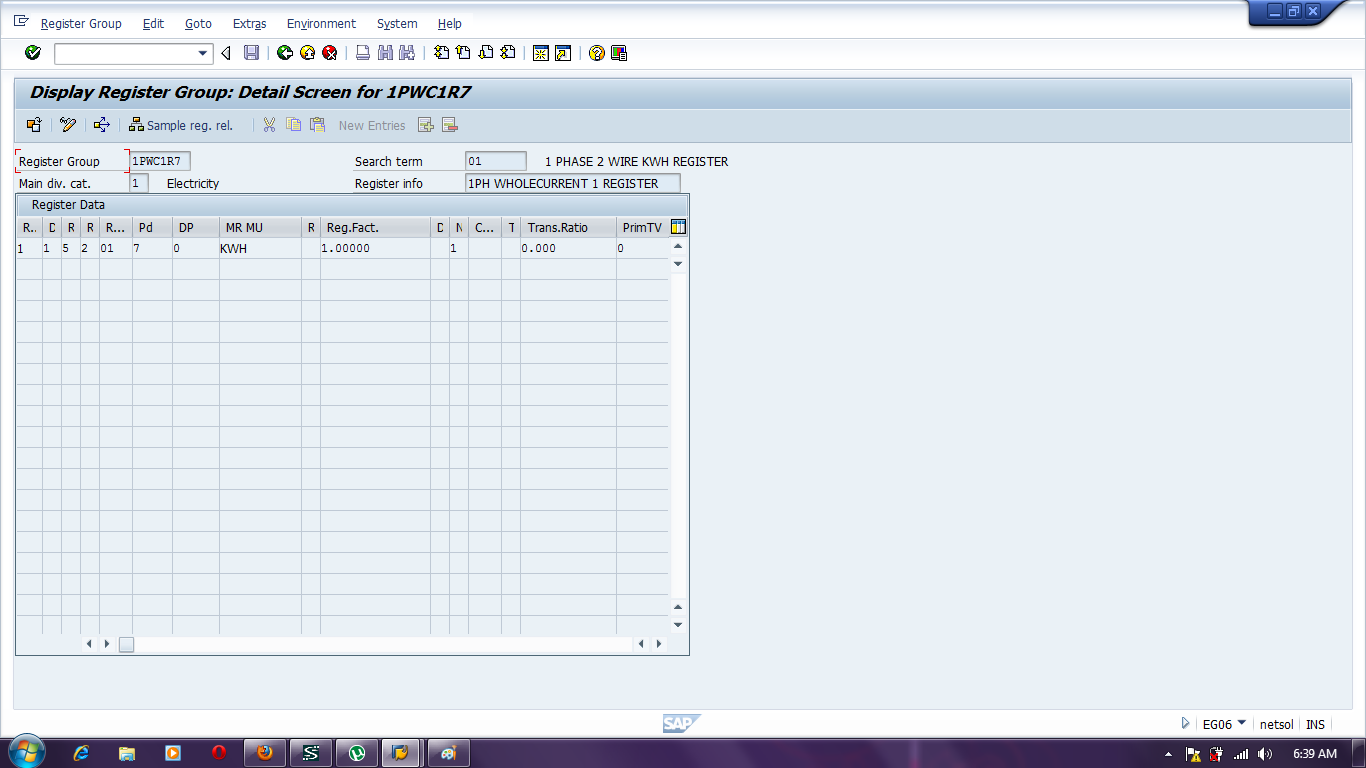Viewport: 1366px width, 768px height.
Task: Click the table vertical scroll up arrow
Action: tap(678, 246)
